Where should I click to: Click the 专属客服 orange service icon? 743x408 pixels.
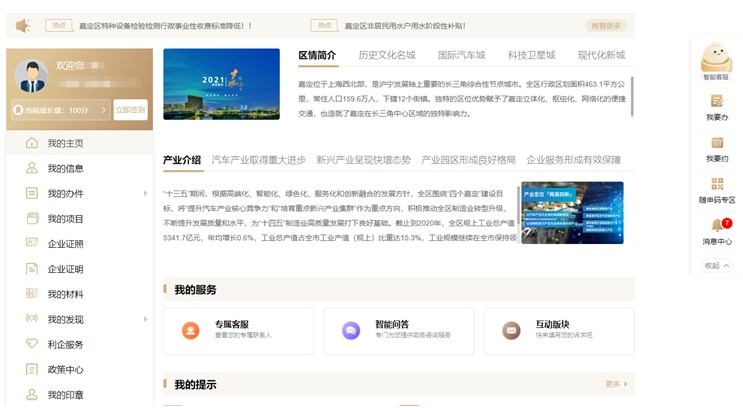[190, 330]
